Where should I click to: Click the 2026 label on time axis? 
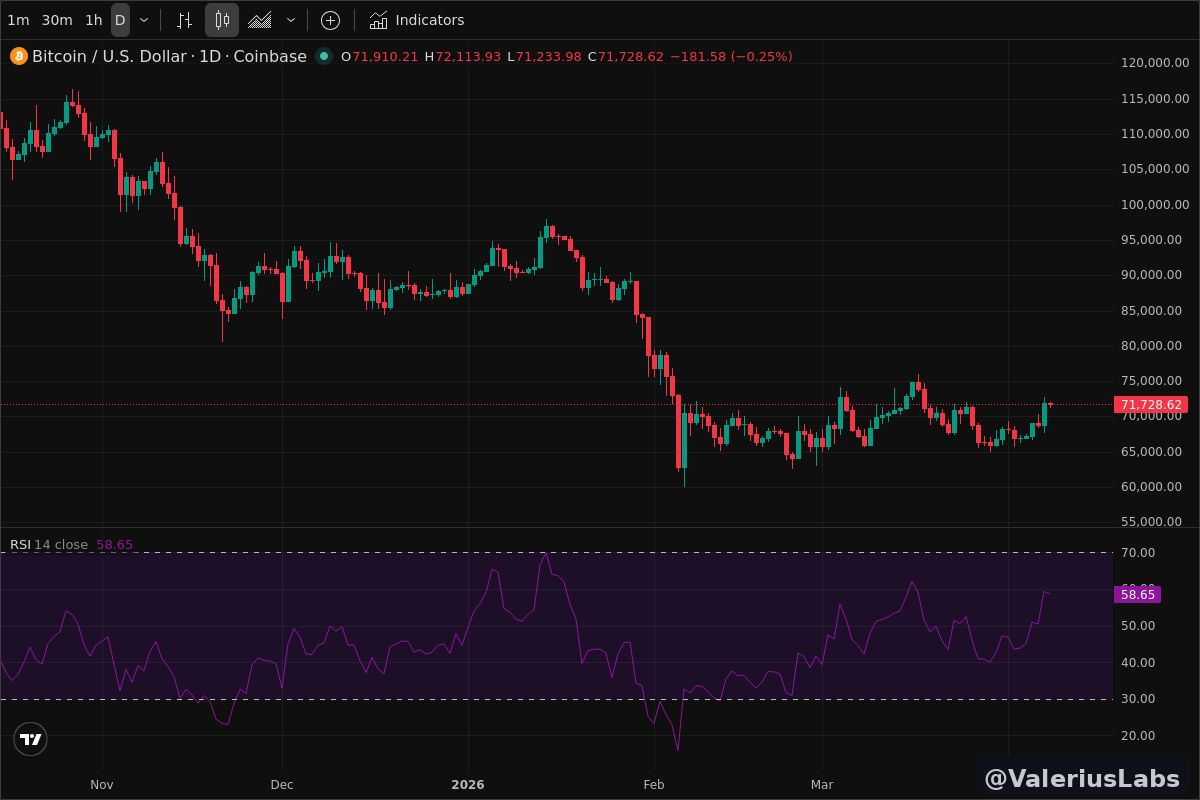[468, 784]
